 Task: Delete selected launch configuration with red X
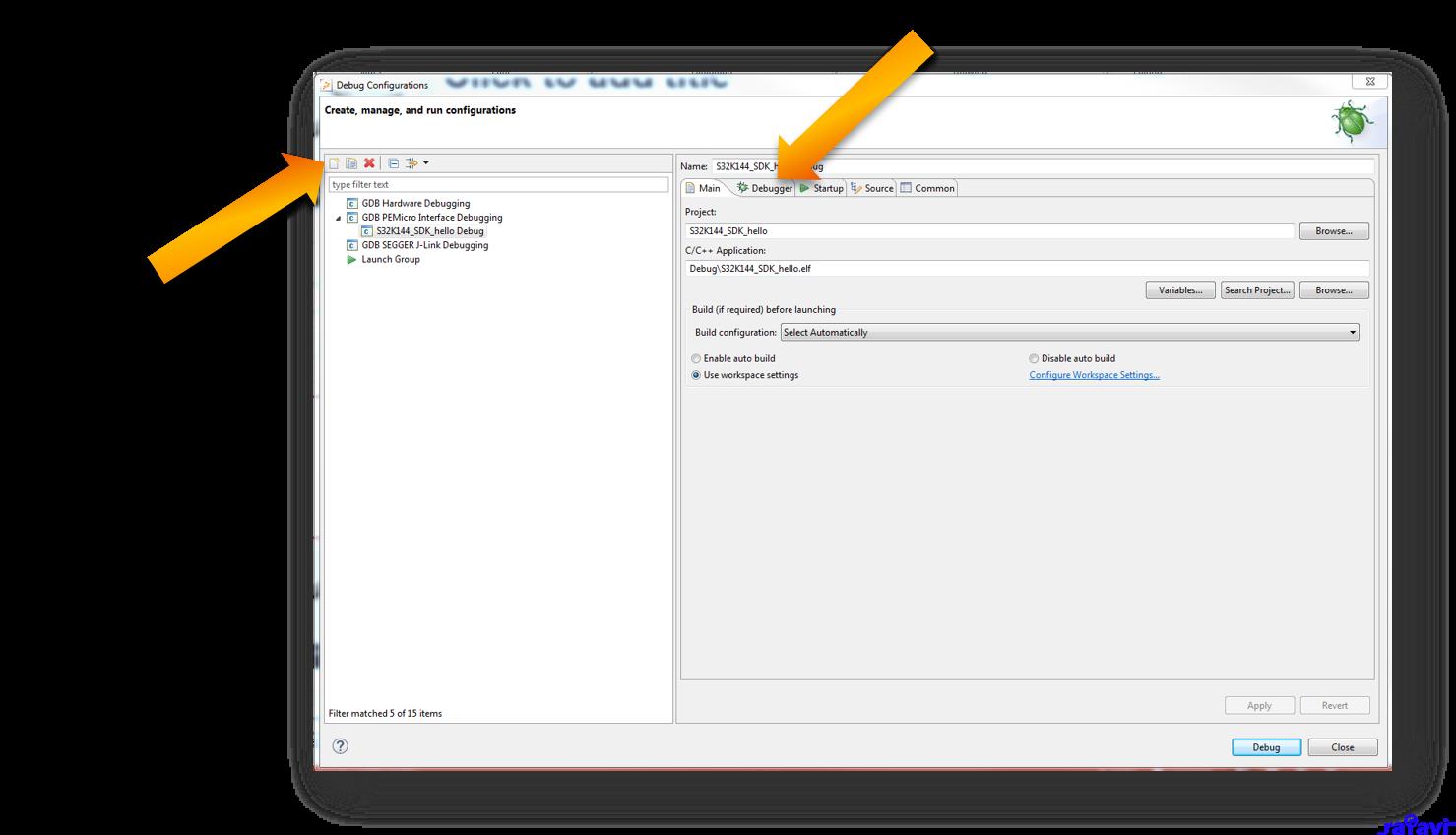[369, 163]
